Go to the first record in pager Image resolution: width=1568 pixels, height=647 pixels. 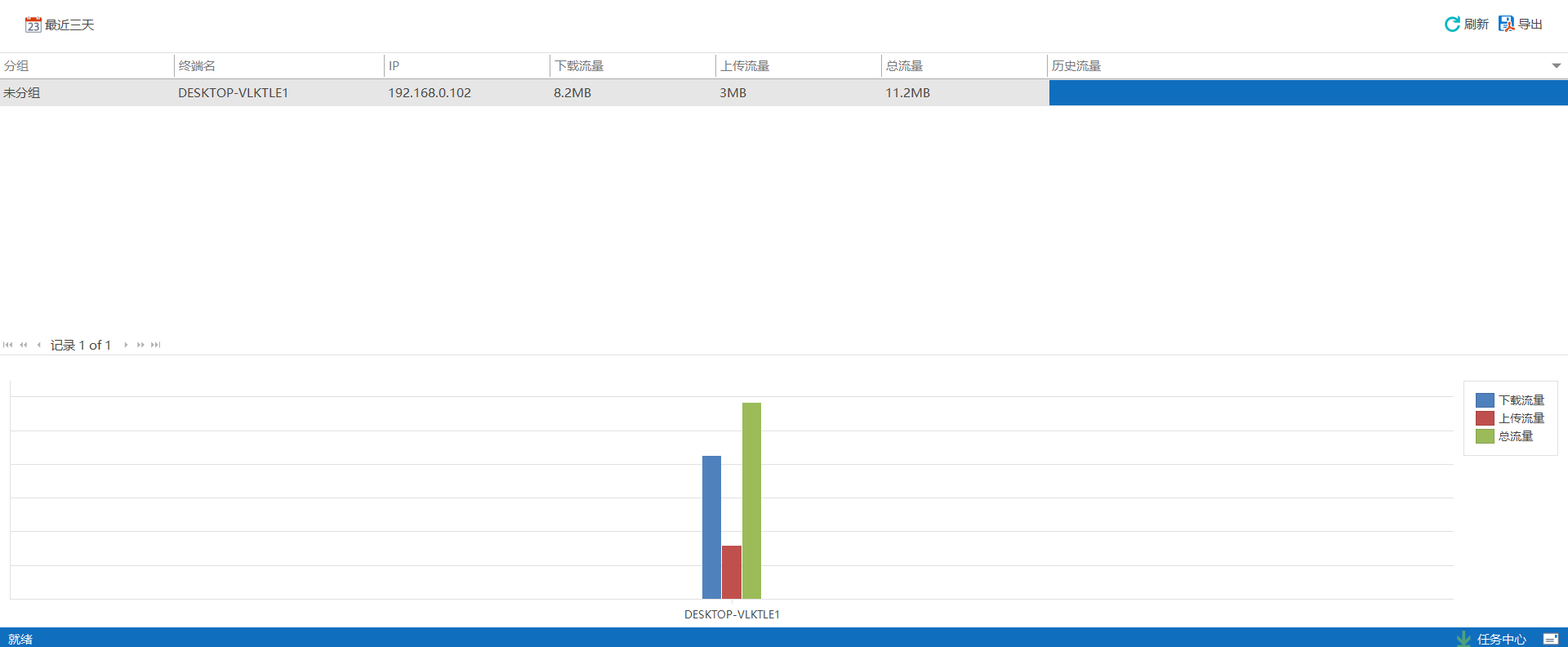[x=8, y=345]
